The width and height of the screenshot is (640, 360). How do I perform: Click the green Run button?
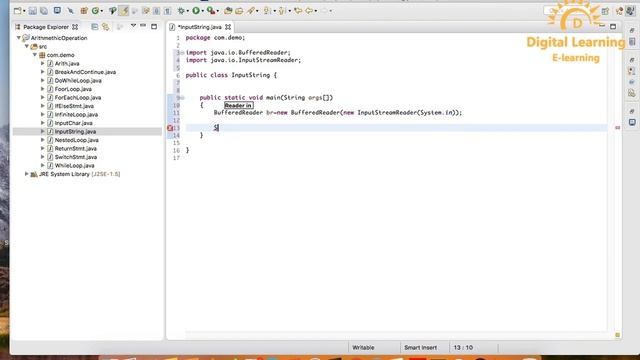click(x=196, y=11)
